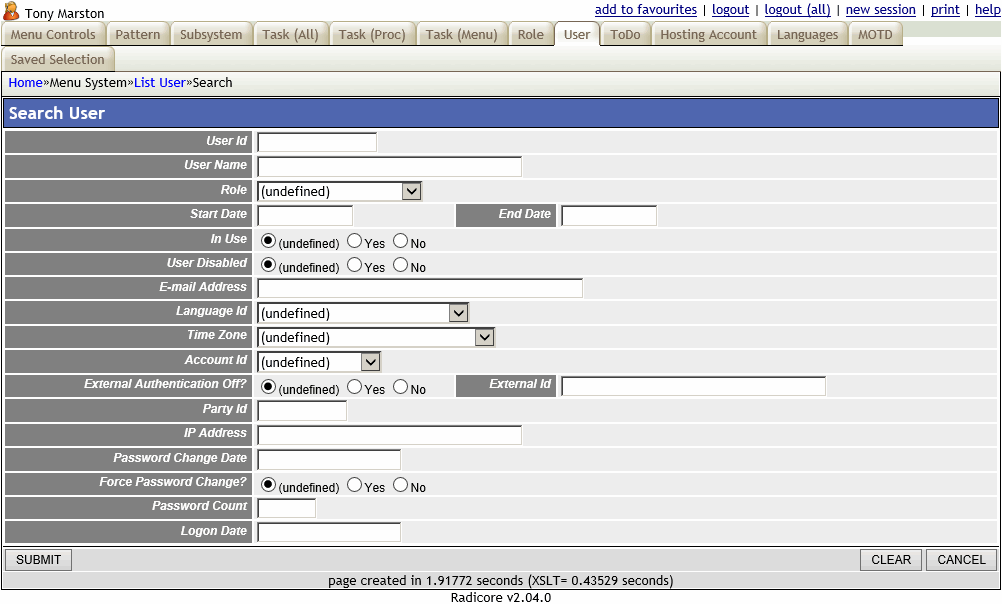Click the application logo icon

[x=14, y=13]
